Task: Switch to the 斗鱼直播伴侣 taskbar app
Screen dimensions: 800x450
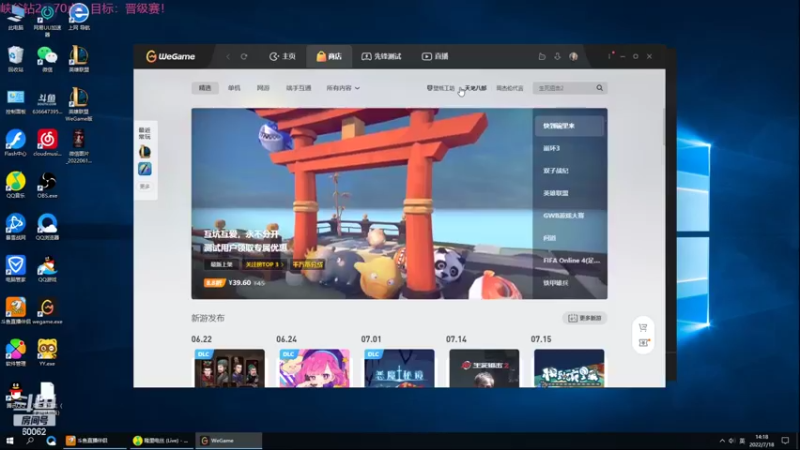Action: (x=95, y=441)
